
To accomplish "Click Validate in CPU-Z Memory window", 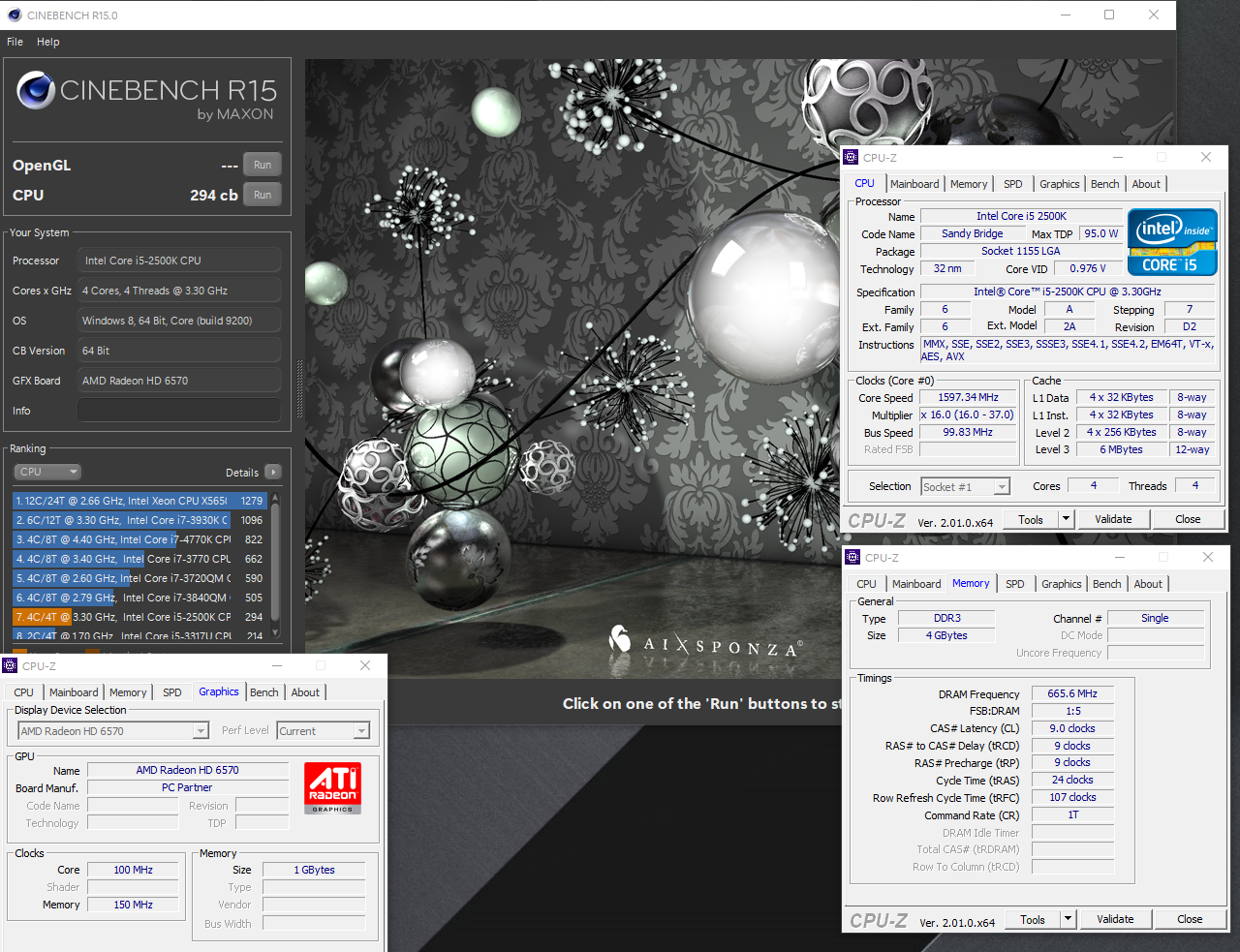I will [x=1115, y=919].
